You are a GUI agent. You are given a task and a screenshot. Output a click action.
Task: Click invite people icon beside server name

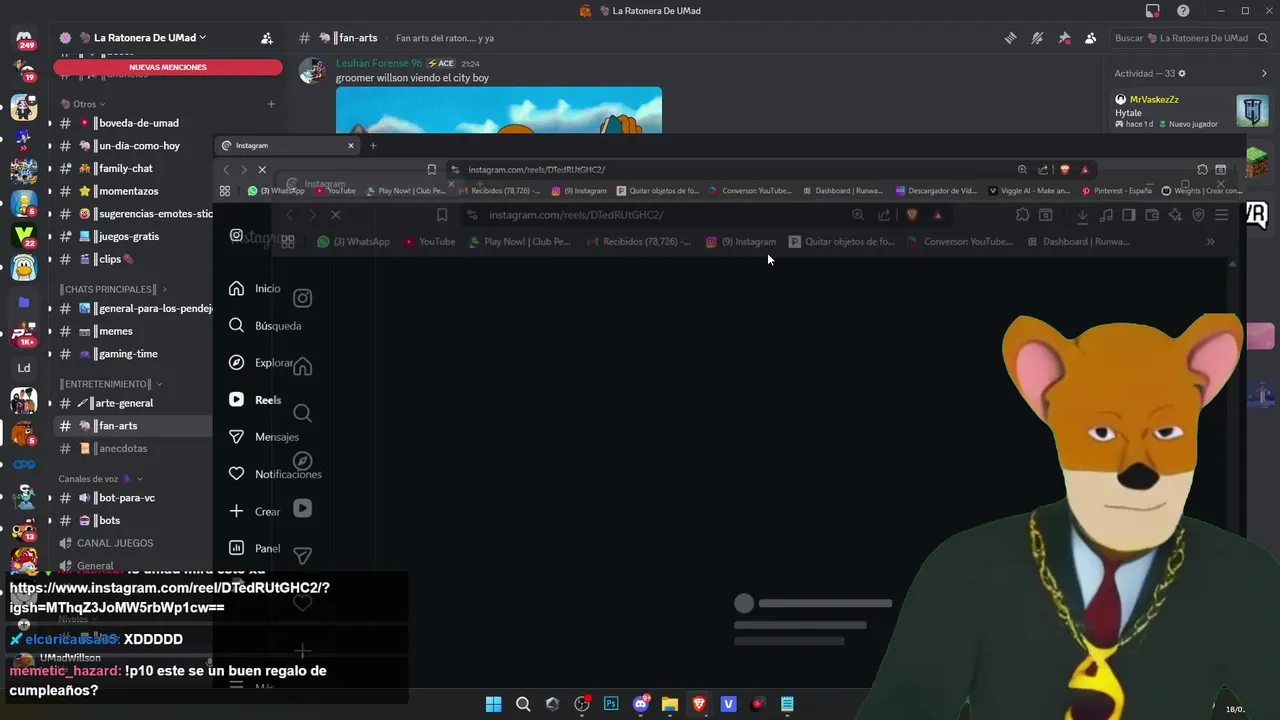coord(267,38)
